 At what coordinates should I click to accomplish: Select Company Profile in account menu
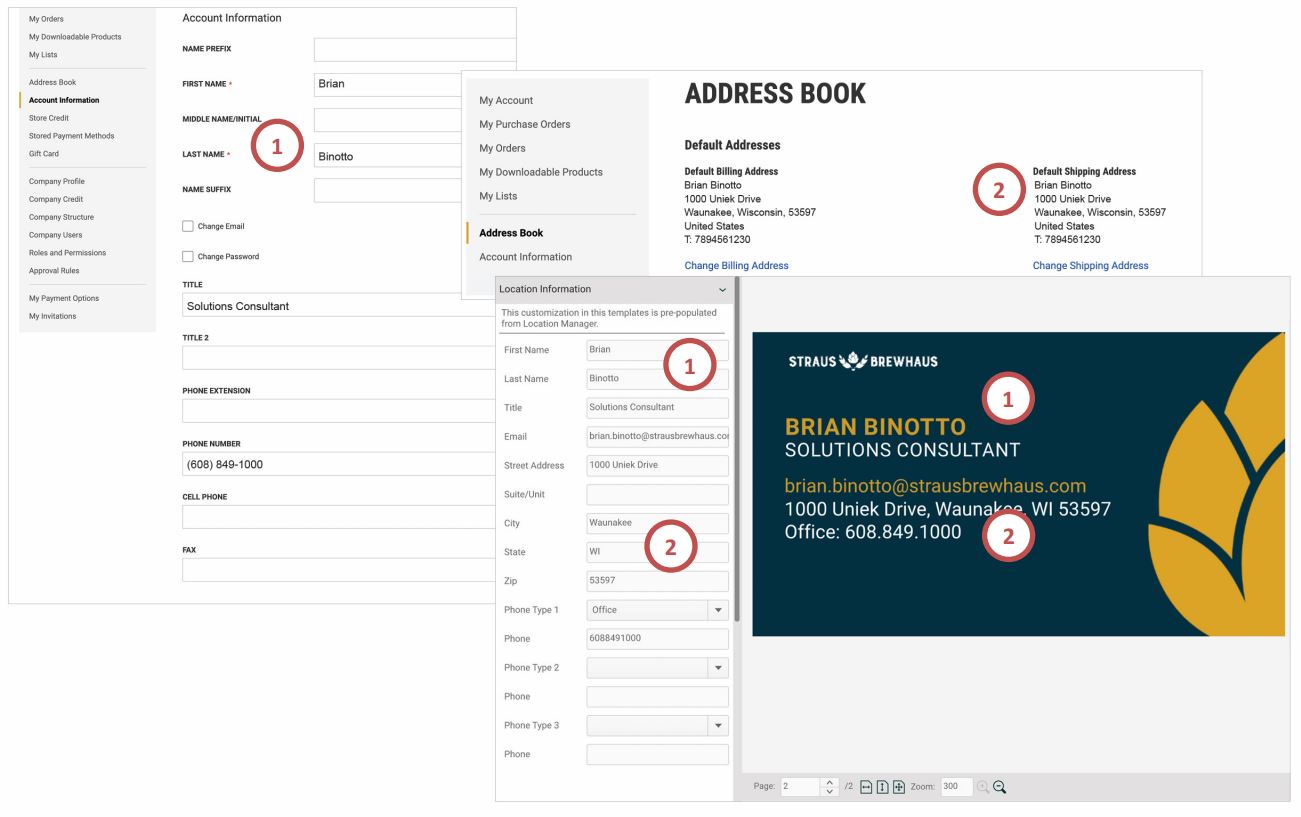tap(57, 181)
